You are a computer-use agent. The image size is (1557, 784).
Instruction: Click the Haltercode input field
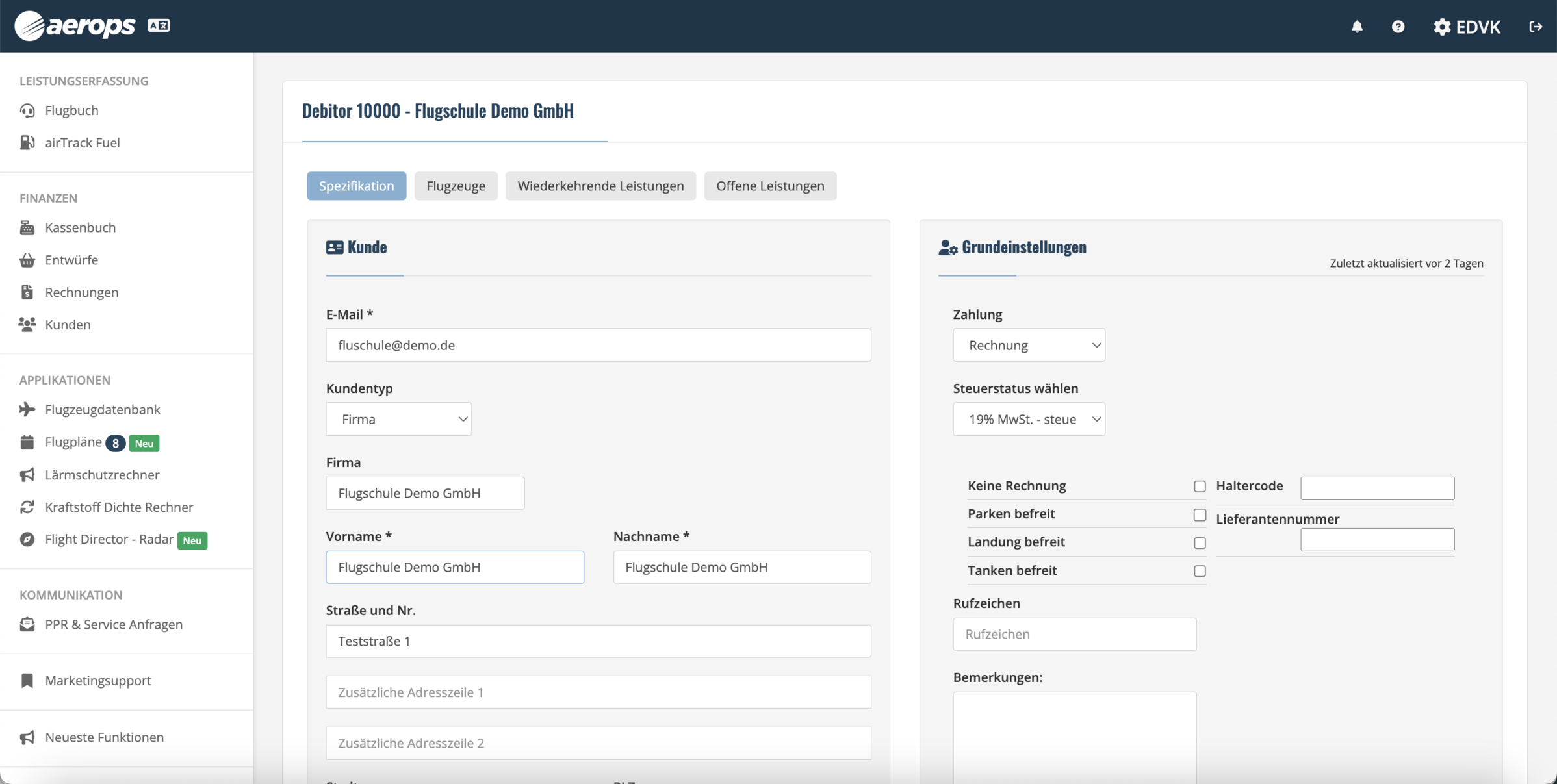[1377, 488]
